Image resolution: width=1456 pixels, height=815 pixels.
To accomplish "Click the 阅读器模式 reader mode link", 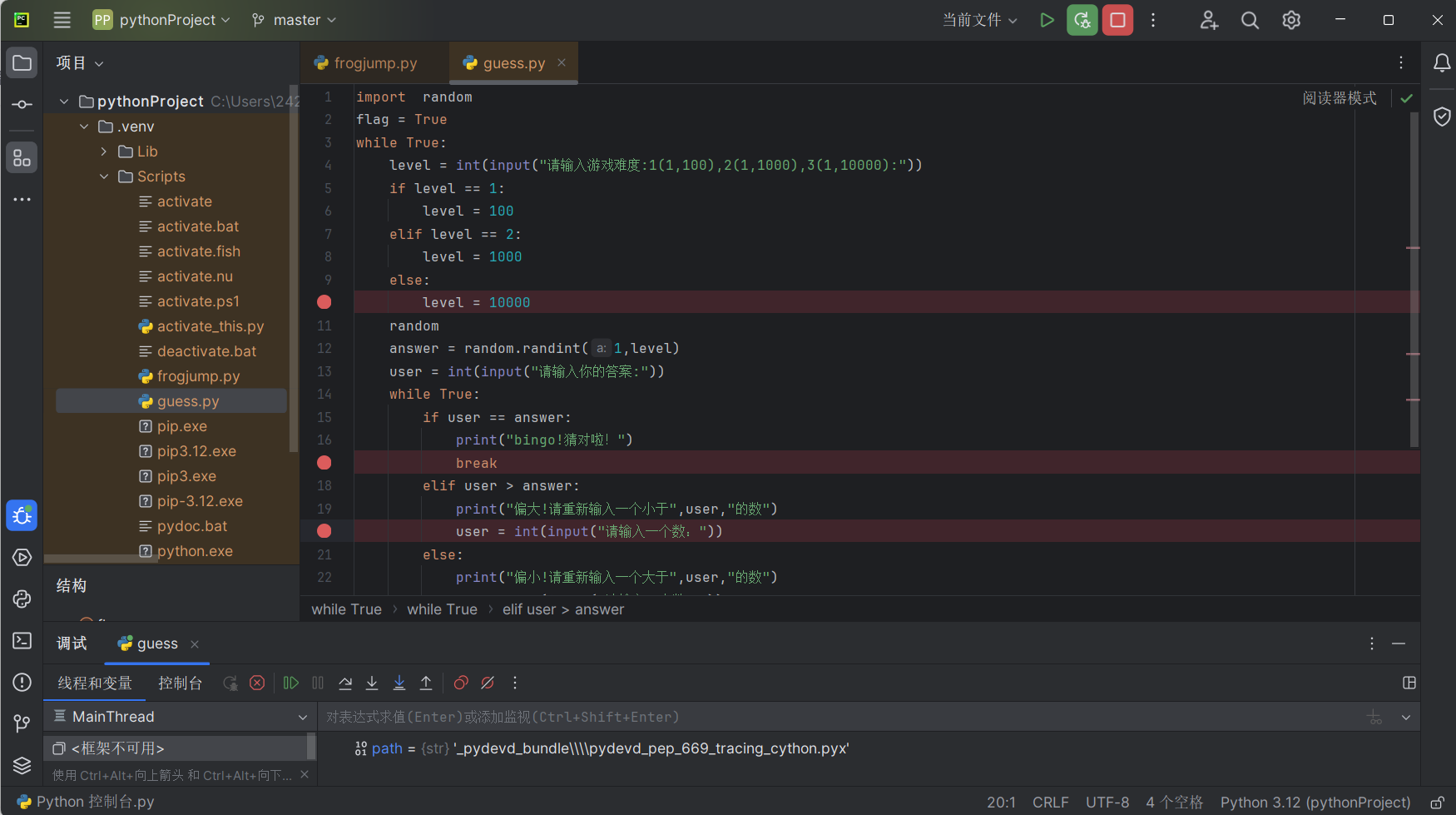I will [x=1339, y=98].
